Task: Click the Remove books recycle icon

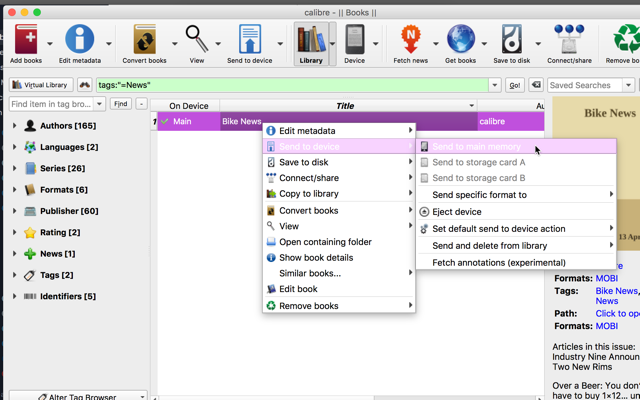Action: [x=627, y=40]
